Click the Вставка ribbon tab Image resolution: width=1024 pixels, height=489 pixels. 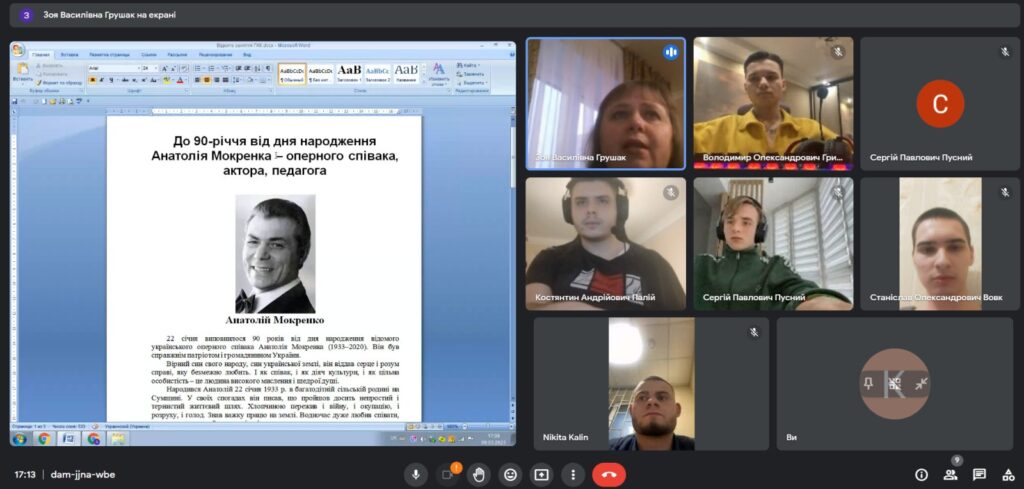coord(69,55)
